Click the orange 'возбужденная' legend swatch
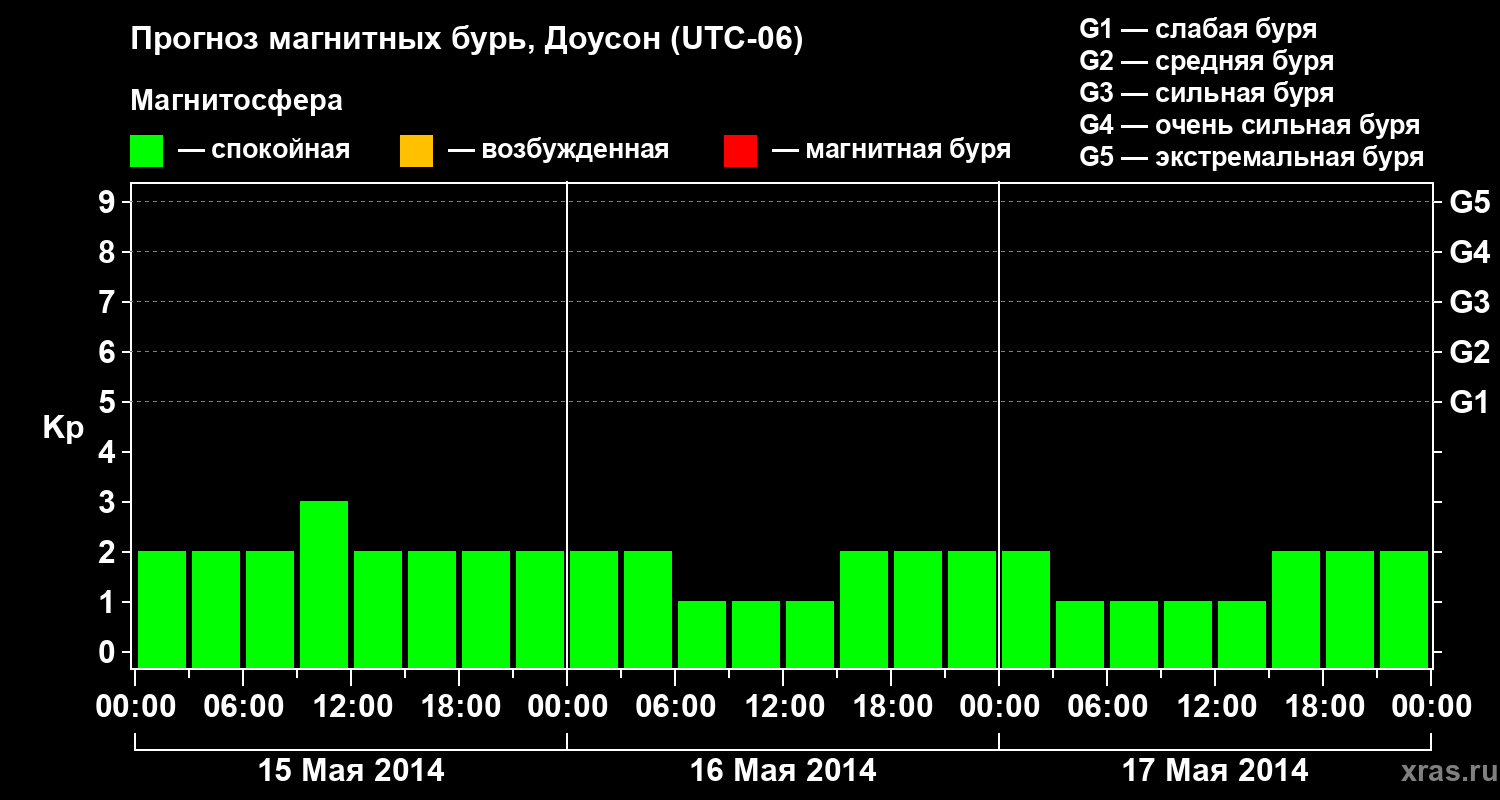 (416, 151)
